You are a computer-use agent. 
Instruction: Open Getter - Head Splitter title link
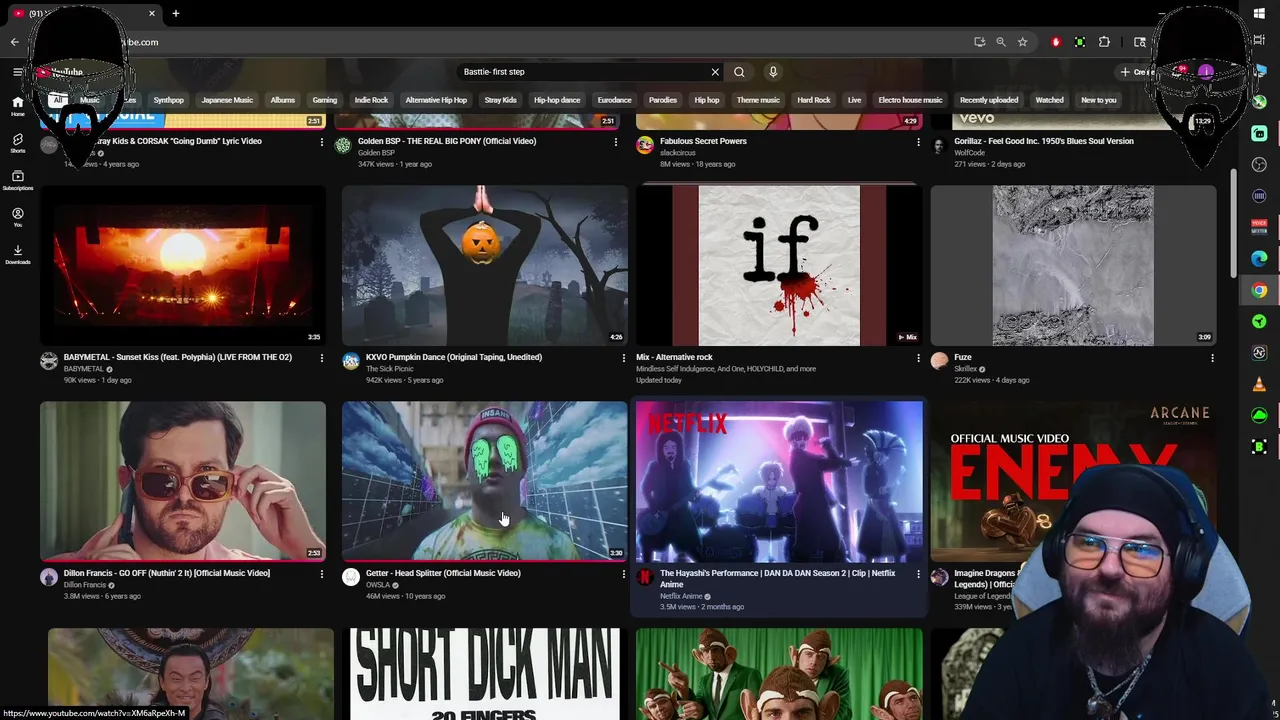tap(443, 573)
